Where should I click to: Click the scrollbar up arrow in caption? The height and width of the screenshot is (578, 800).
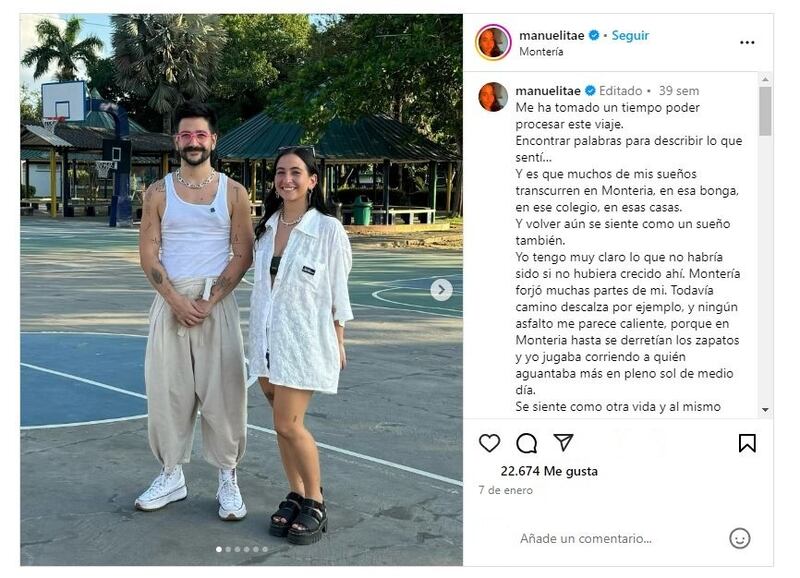pos(765,80)
